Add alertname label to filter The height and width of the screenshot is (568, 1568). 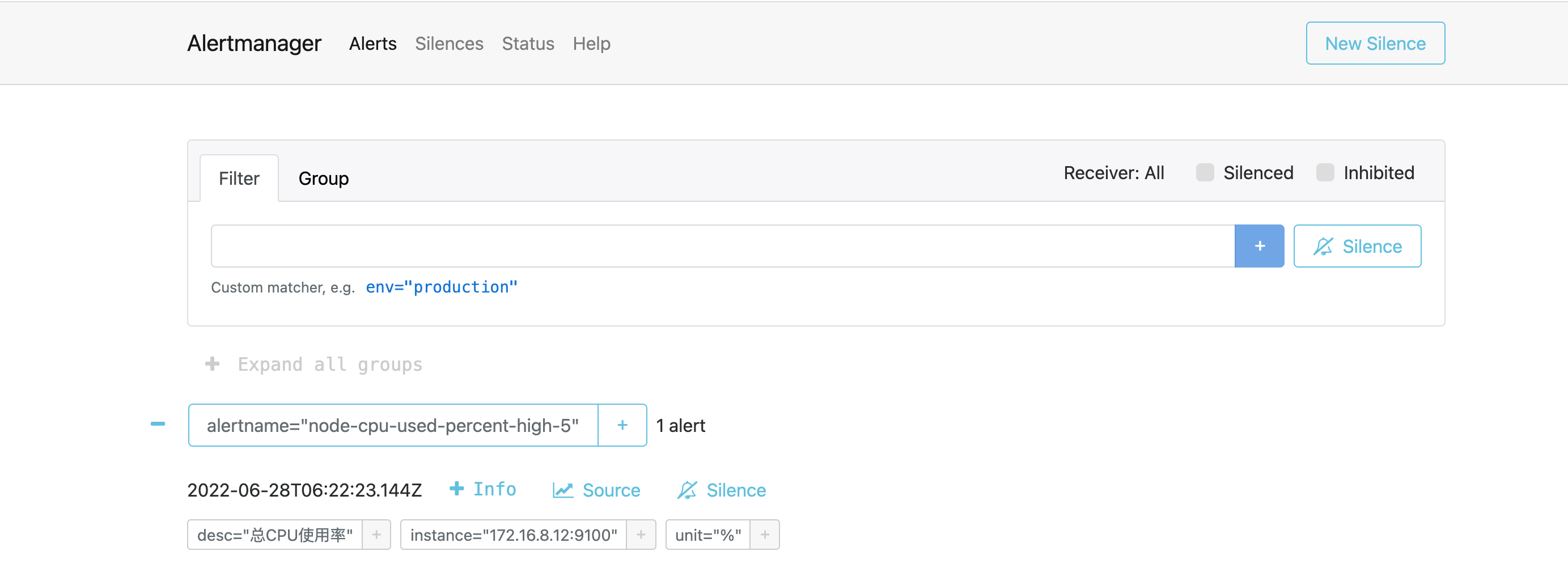point(622,425)
